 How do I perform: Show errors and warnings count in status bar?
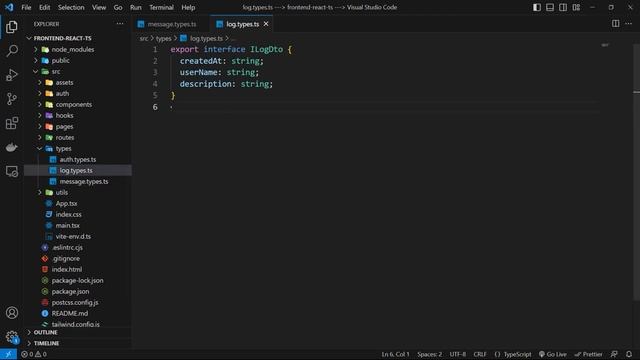point(34,354)
